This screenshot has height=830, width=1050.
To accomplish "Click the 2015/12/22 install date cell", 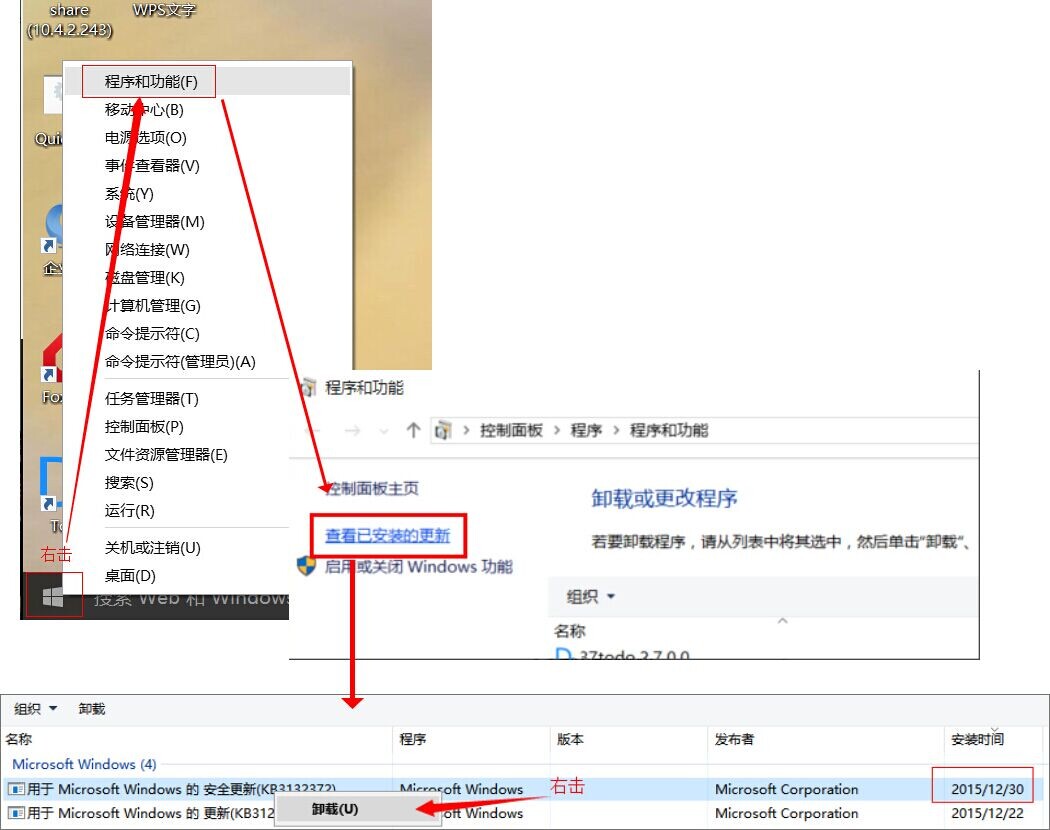I will (988, 813).
